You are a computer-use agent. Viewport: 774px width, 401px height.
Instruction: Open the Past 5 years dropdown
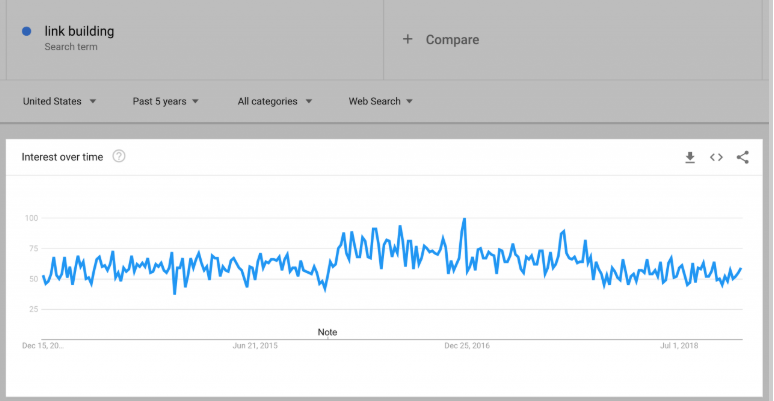165,101
